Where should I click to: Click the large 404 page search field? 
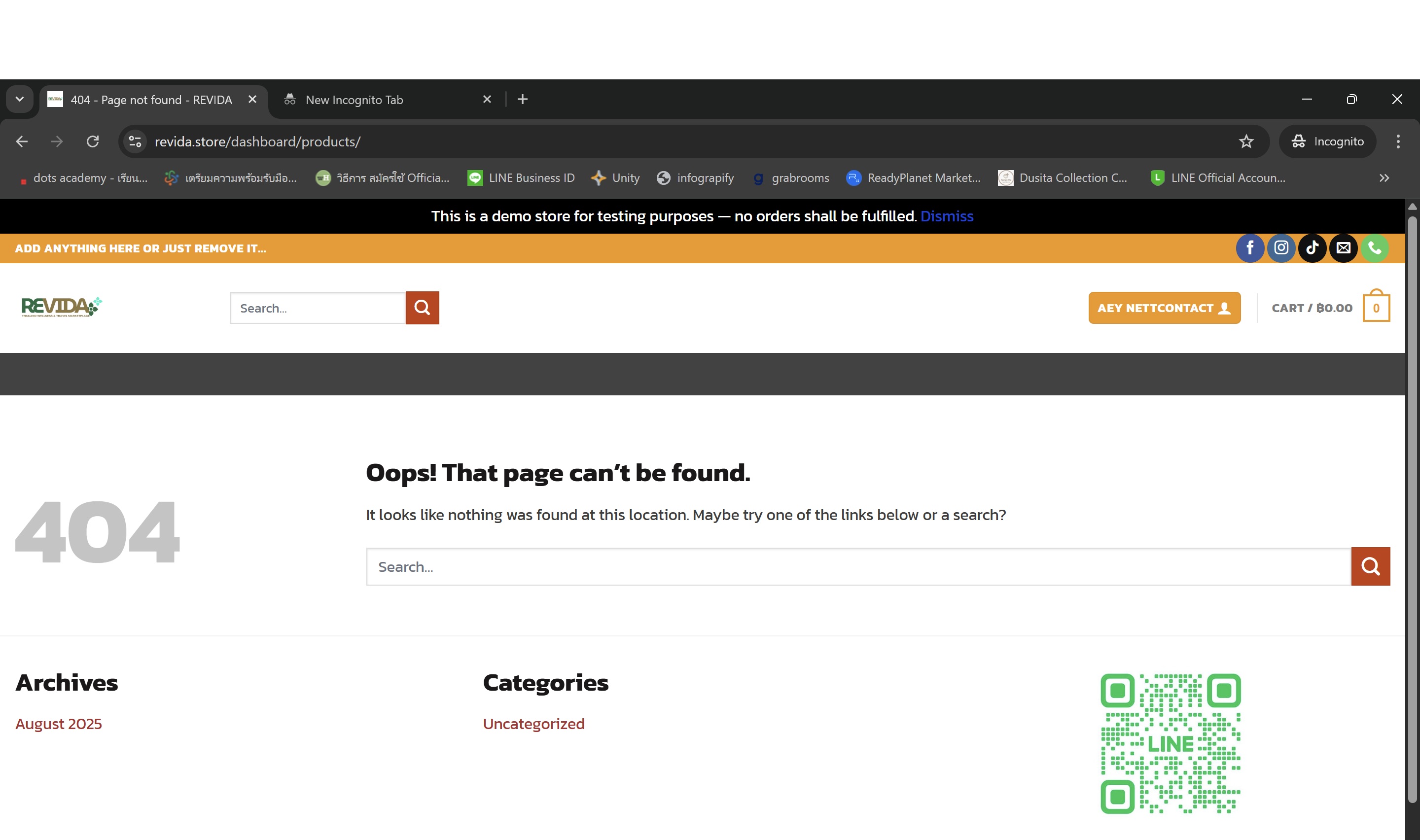tap(858, 566)
